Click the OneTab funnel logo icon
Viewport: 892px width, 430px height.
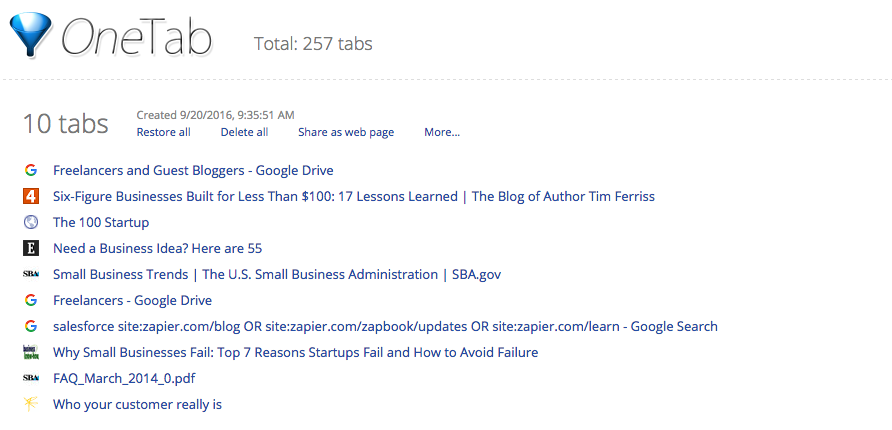tap(30, 34)
